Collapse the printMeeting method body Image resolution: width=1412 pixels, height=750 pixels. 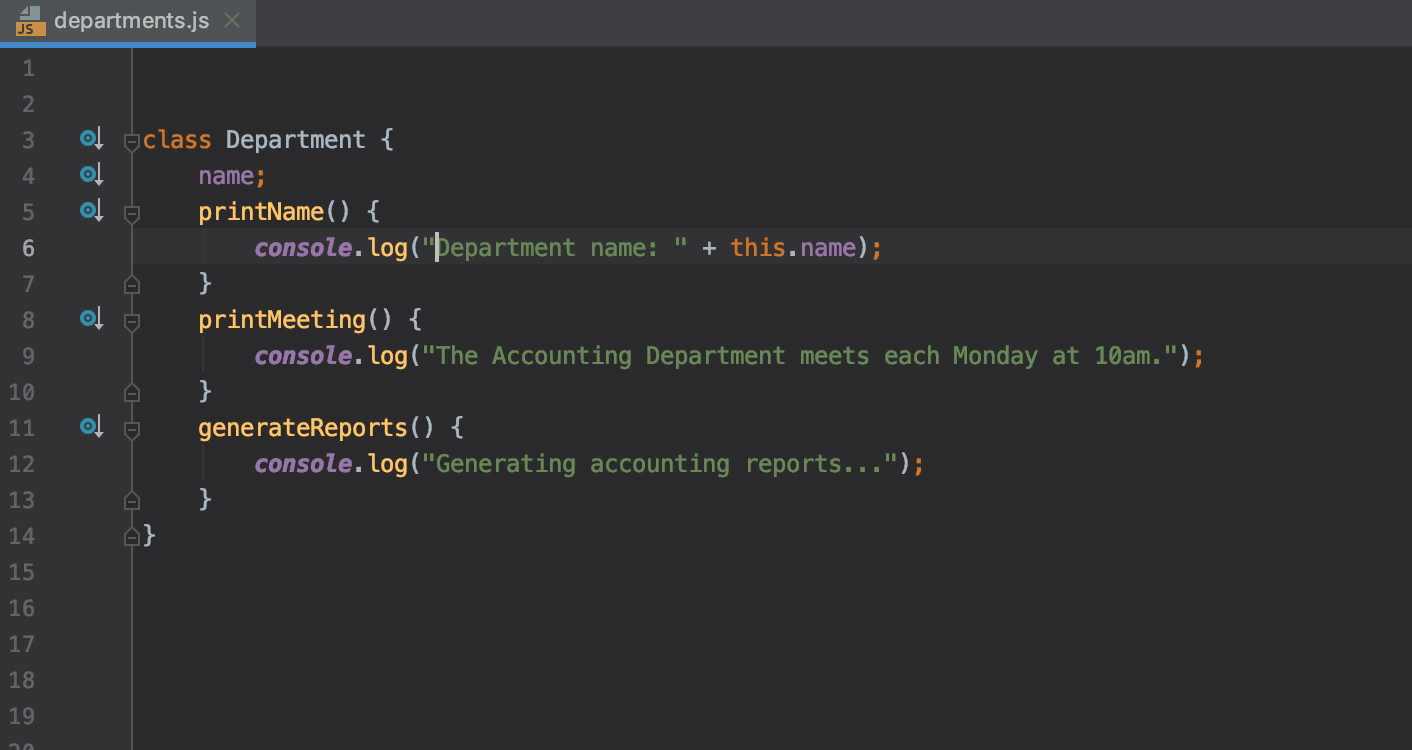(131, 320)
